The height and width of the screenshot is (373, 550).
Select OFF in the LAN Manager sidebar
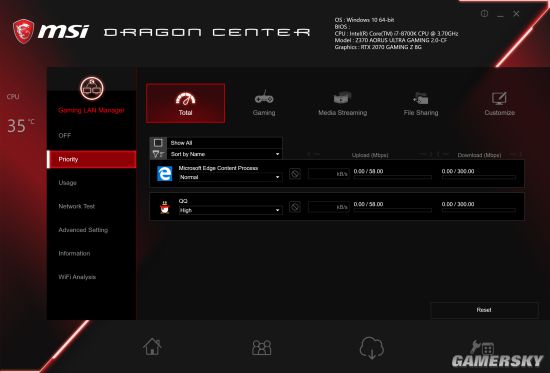click(x=65, y=136)
